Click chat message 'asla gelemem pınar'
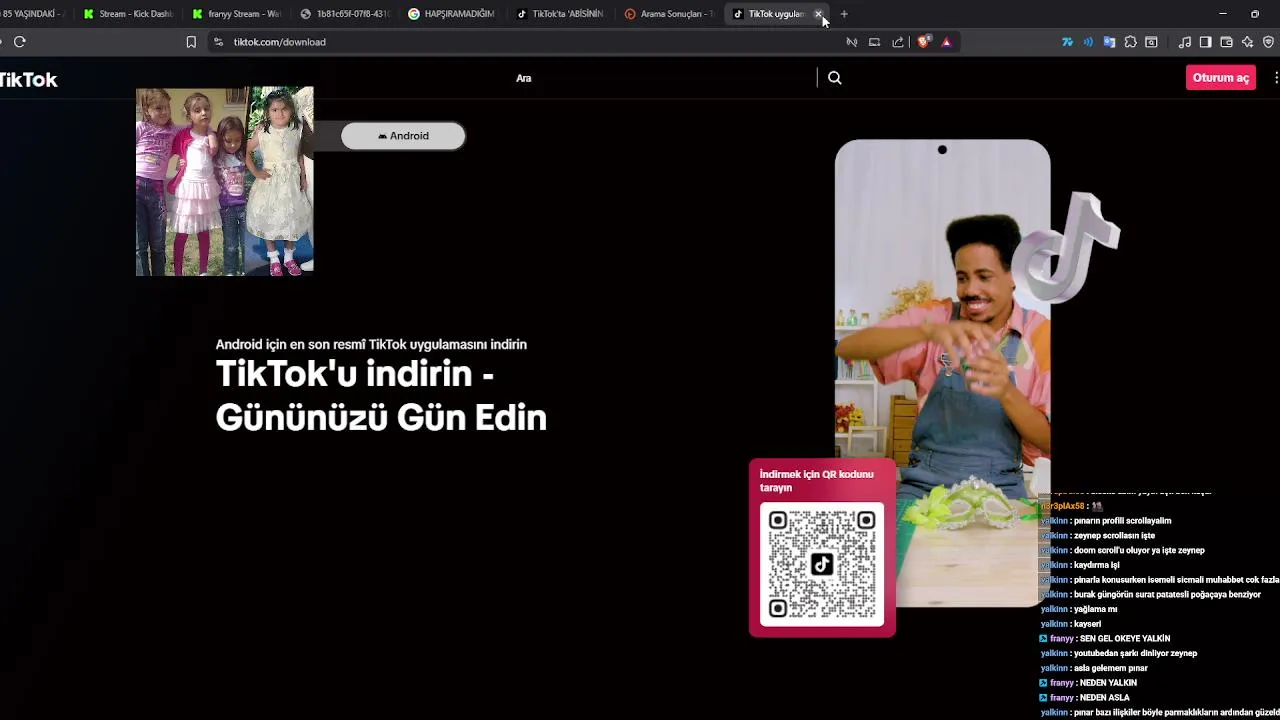This screenshot has height=720, width=1280. 1111,668
